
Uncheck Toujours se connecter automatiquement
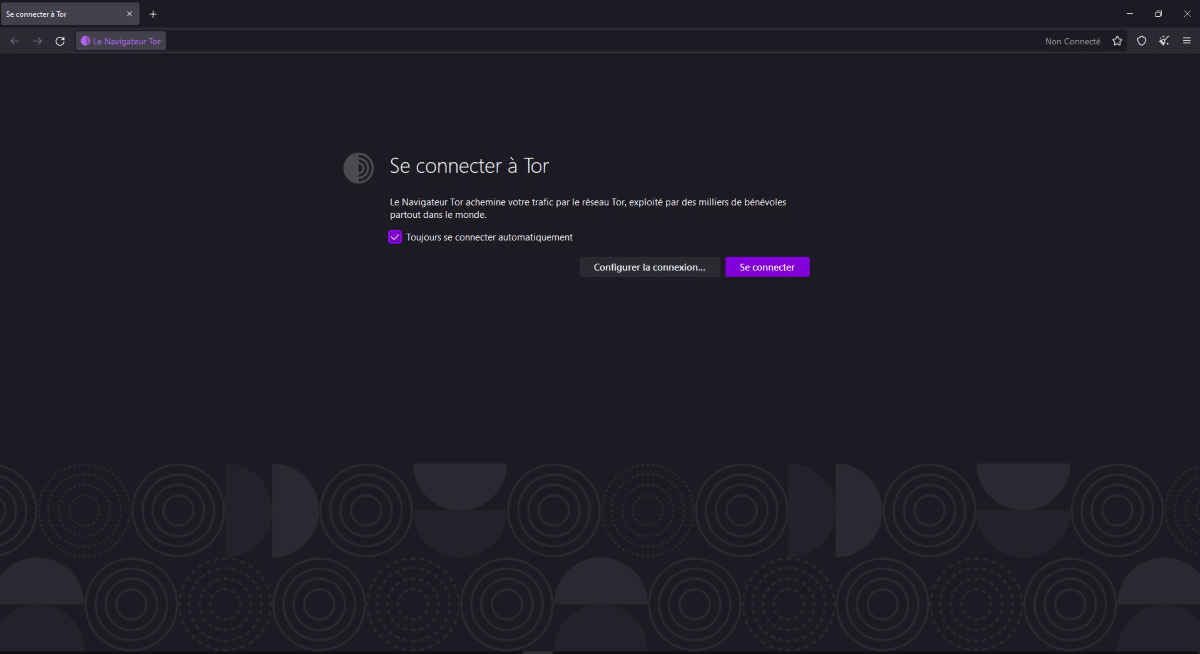(x=395, y=237)
